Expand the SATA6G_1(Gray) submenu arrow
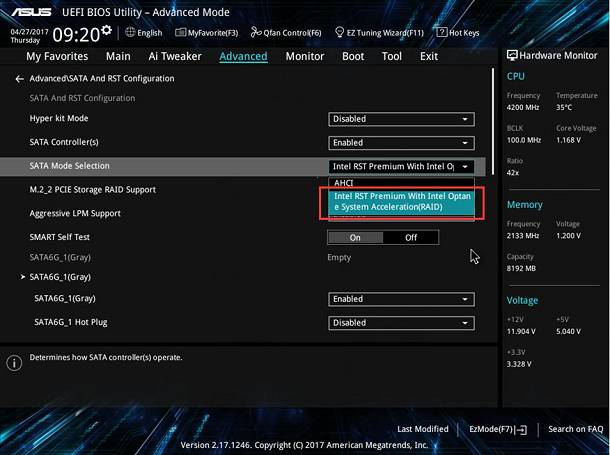610x455 pixels. pyautogui.click(x=23, y=277)
